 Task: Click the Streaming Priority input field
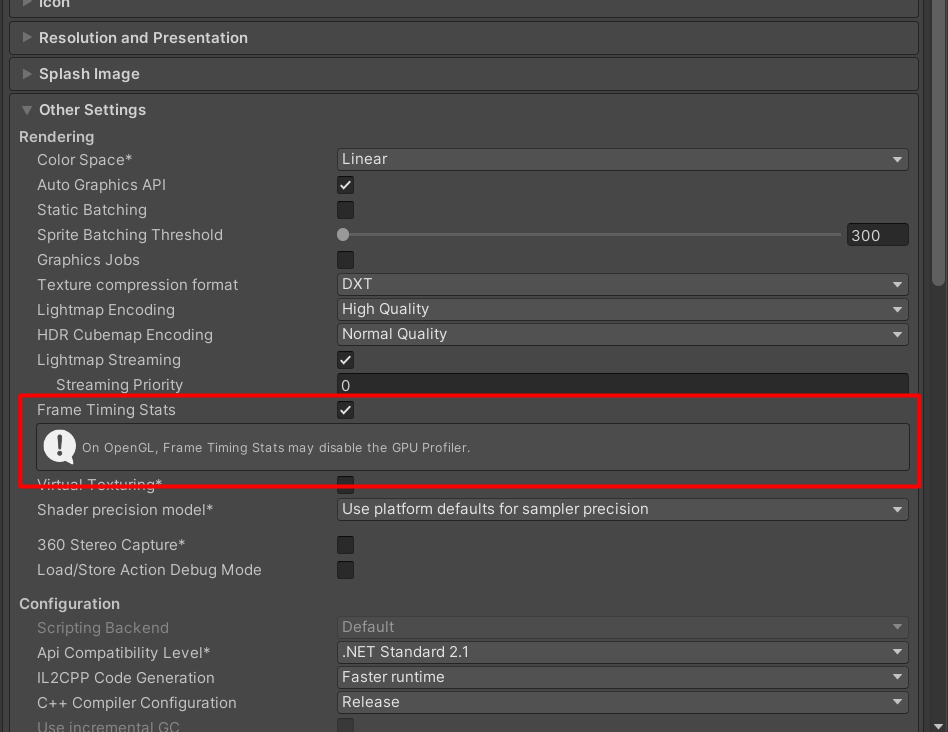tap(622, 385)
